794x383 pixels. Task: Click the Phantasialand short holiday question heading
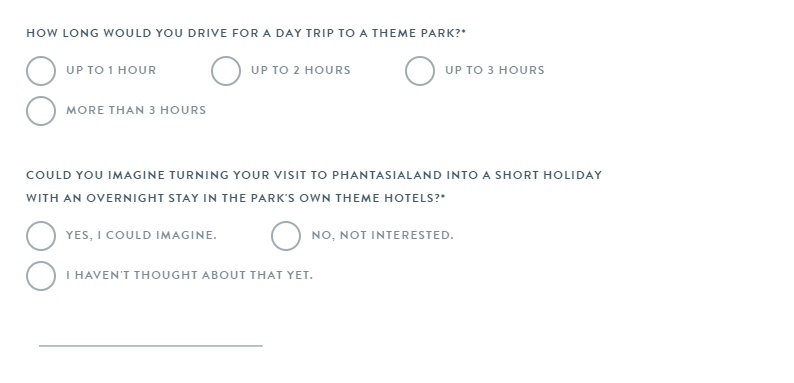point(314,186)
